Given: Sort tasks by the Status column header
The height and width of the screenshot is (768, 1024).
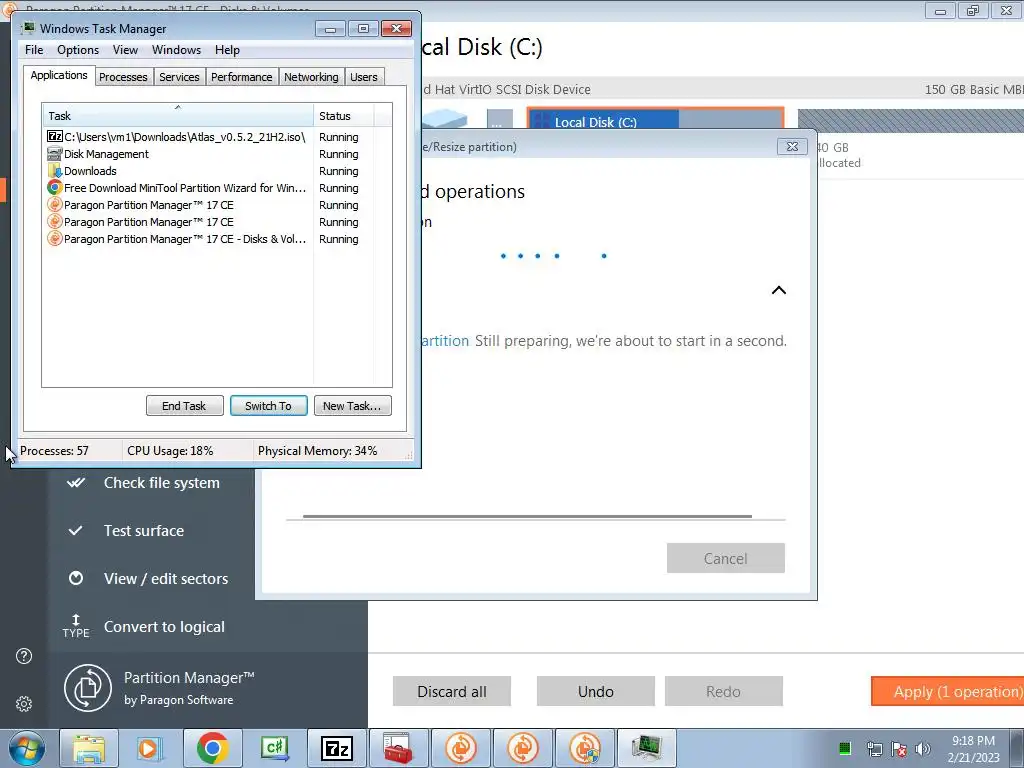Looking at the screenshot, I should [x=344, y=116].
